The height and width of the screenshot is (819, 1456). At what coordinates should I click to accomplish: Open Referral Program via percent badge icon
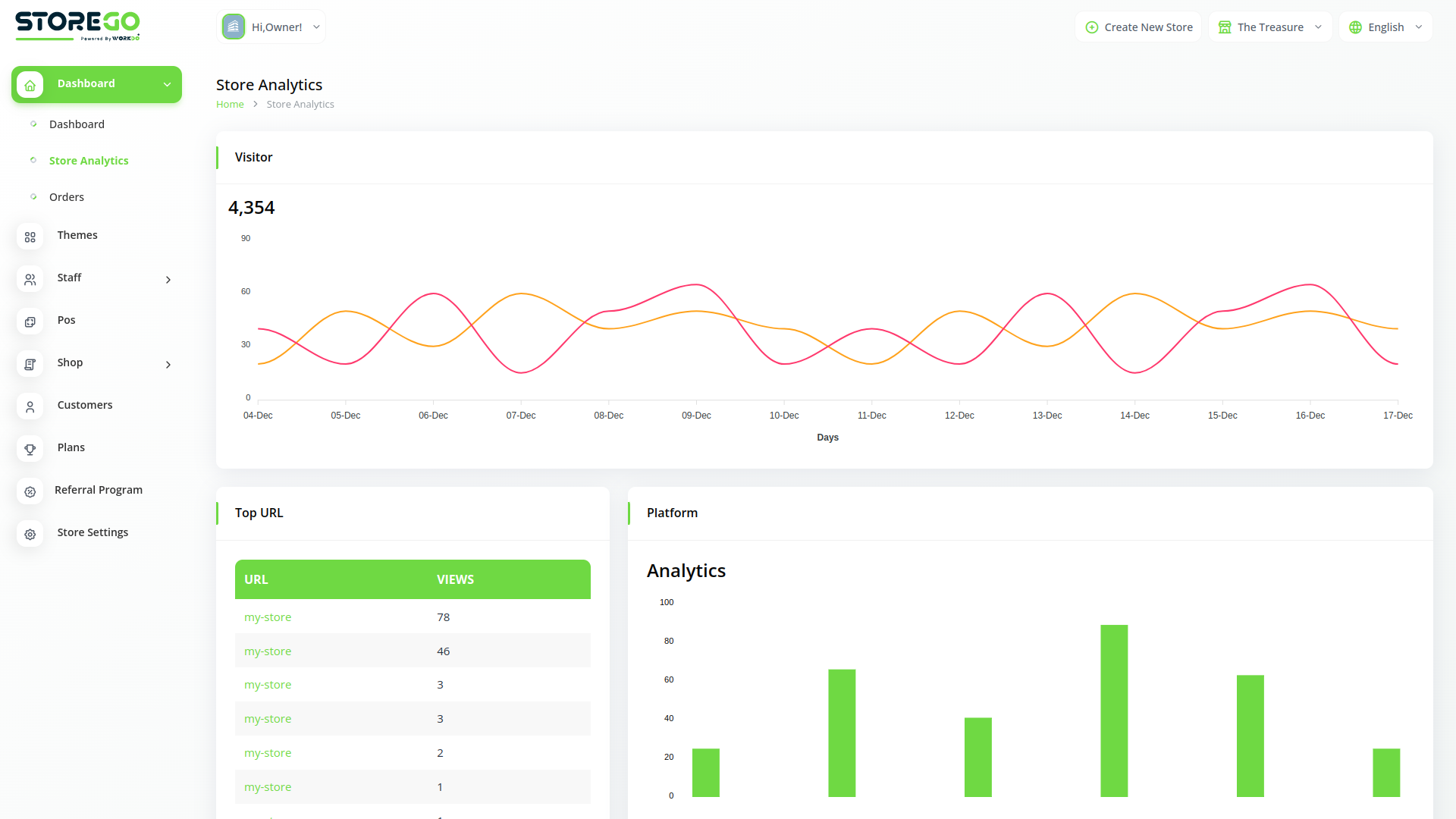coord(30,491)
